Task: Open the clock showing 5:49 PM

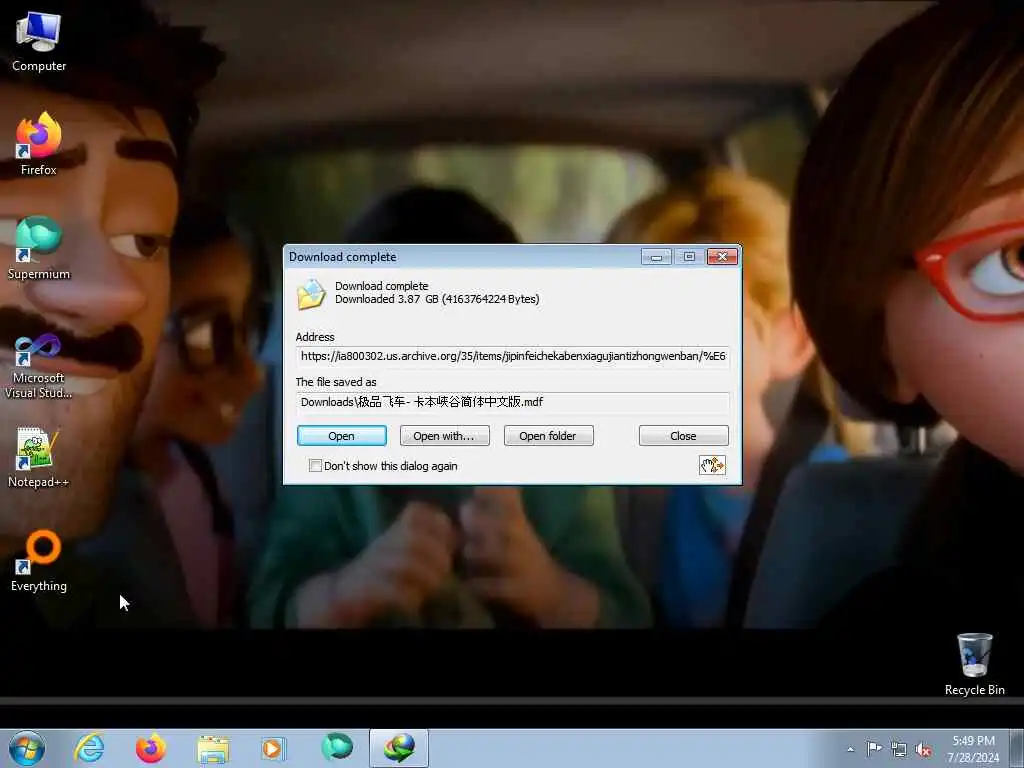Action: 973,749
